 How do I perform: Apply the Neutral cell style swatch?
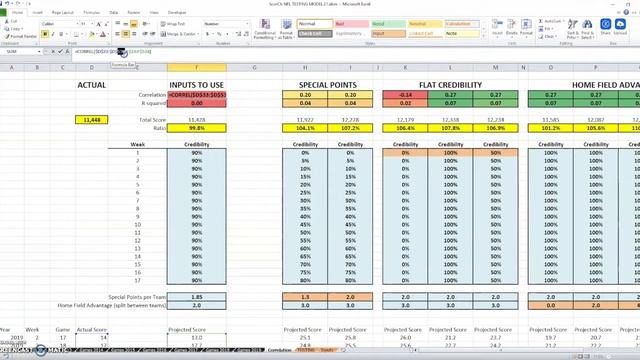(425, 24)
